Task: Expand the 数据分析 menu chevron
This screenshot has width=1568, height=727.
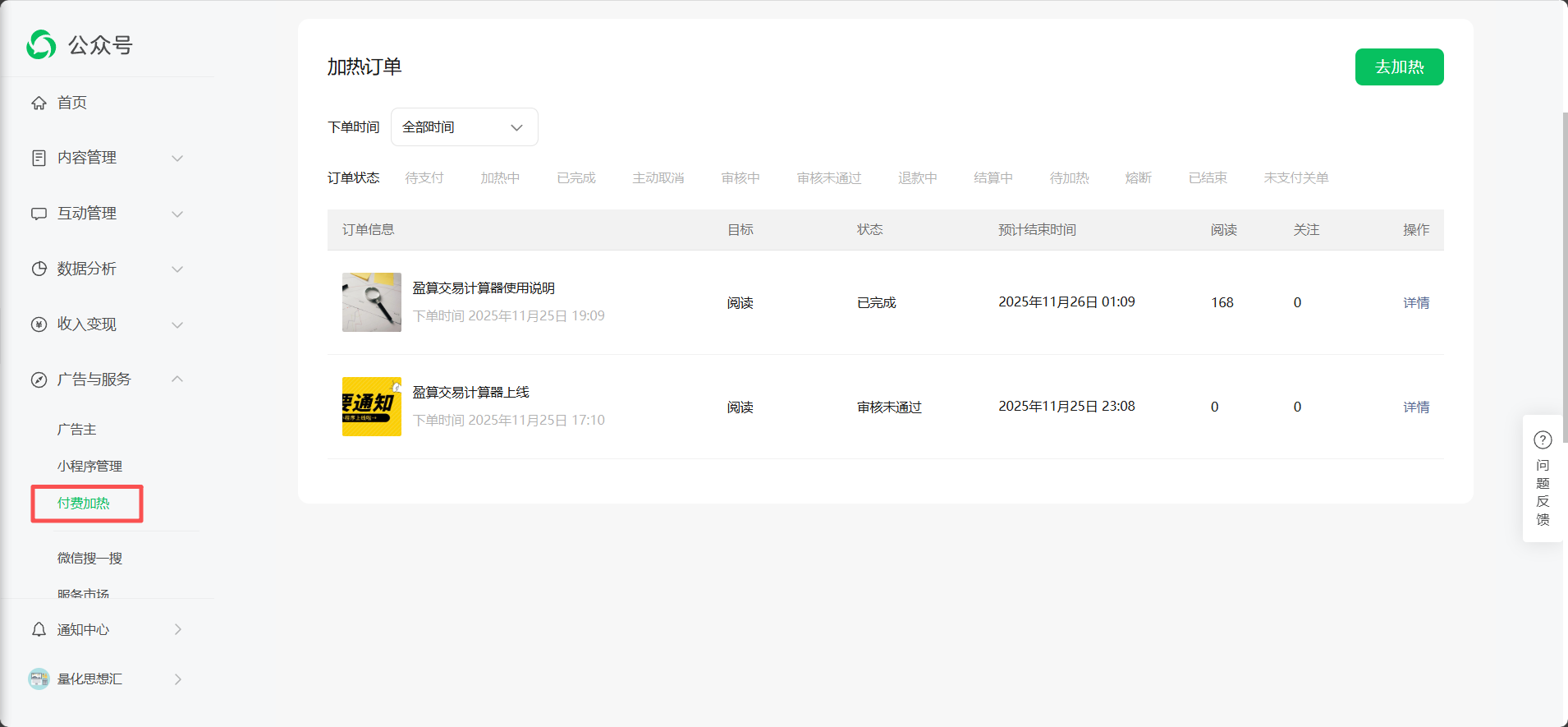Action: click(177, 269)
